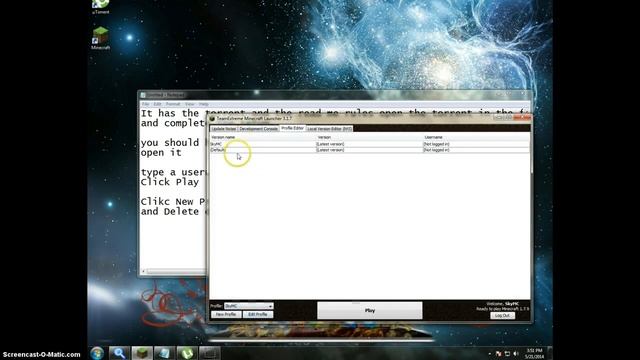Open the Profile dropdown showing SkyMC
The height and width of the screenshot is (360, 640).
tap(249, 306)
